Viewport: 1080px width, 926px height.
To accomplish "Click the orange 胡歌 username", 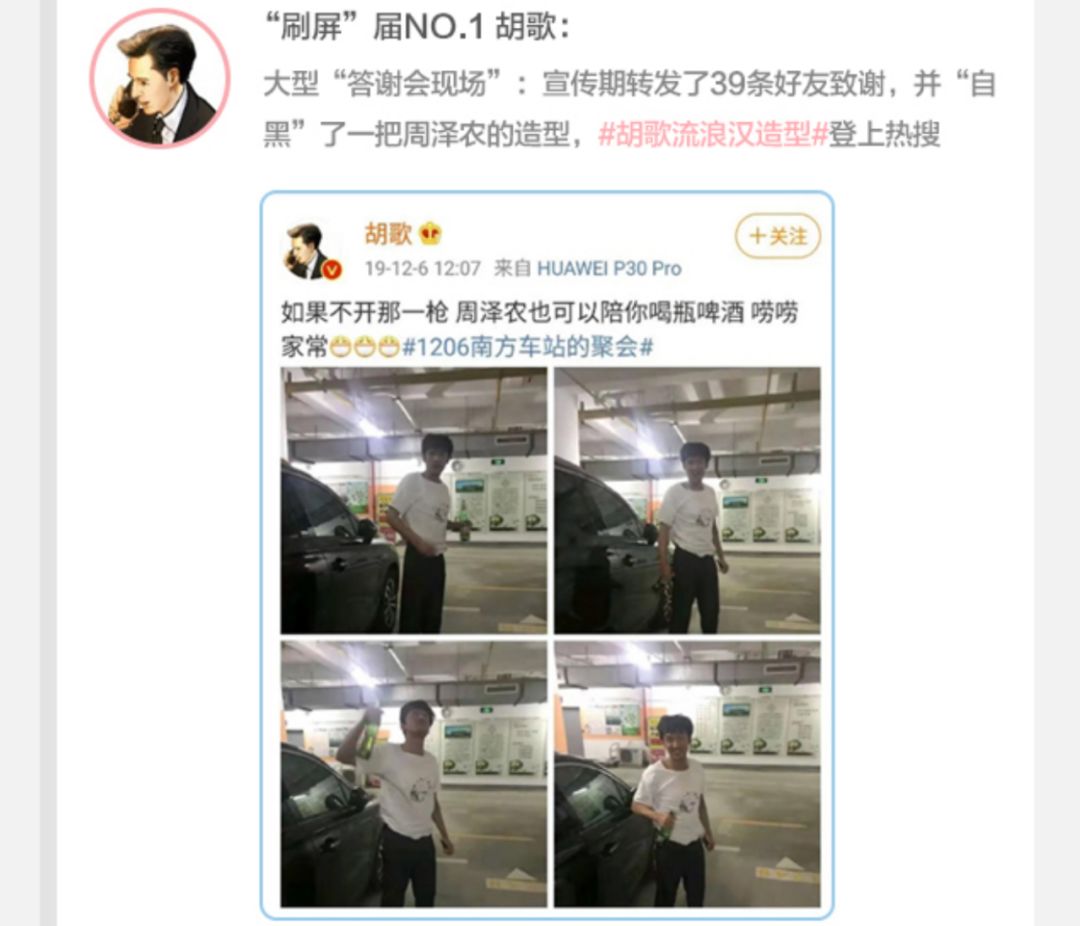I will click(x=388, y=234).
